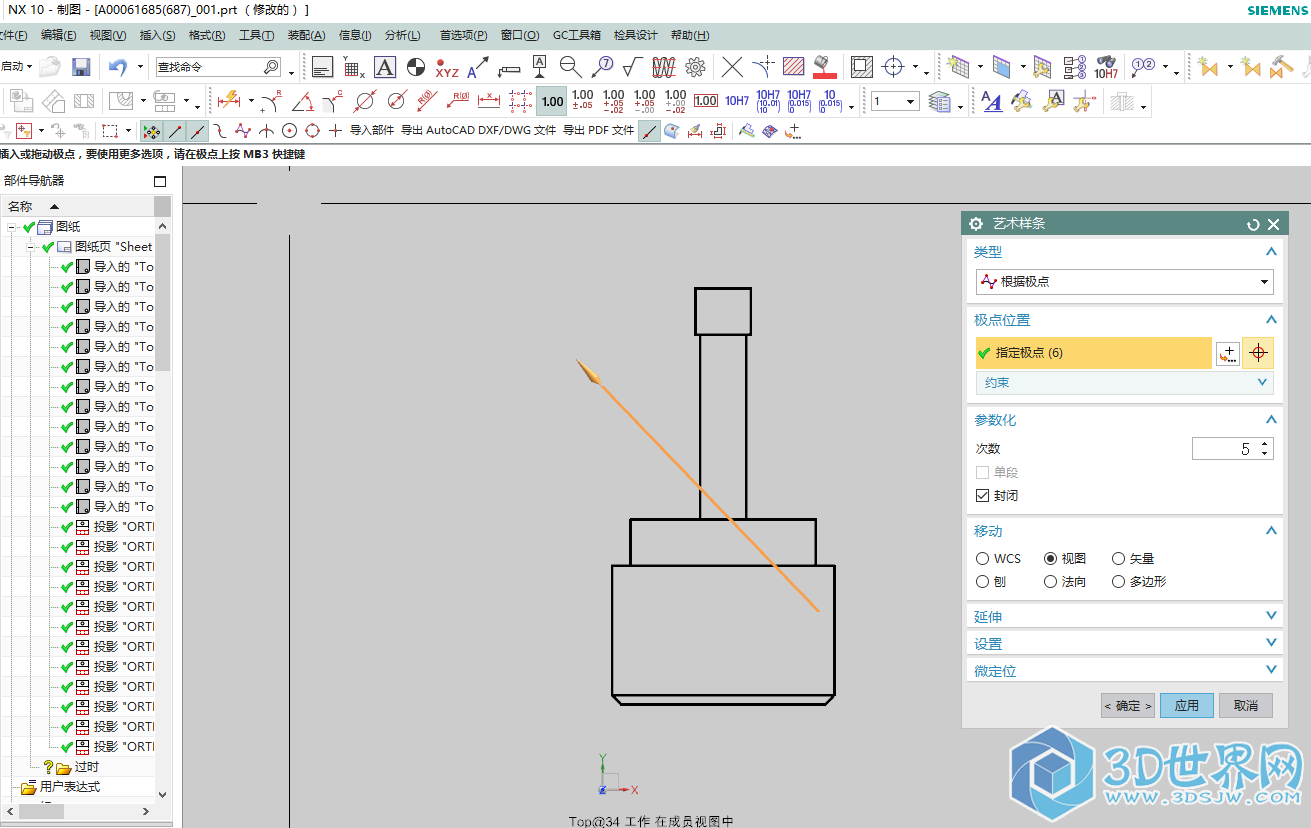
Task: Click the diameter dimension icon
Action: coord(365,100)
